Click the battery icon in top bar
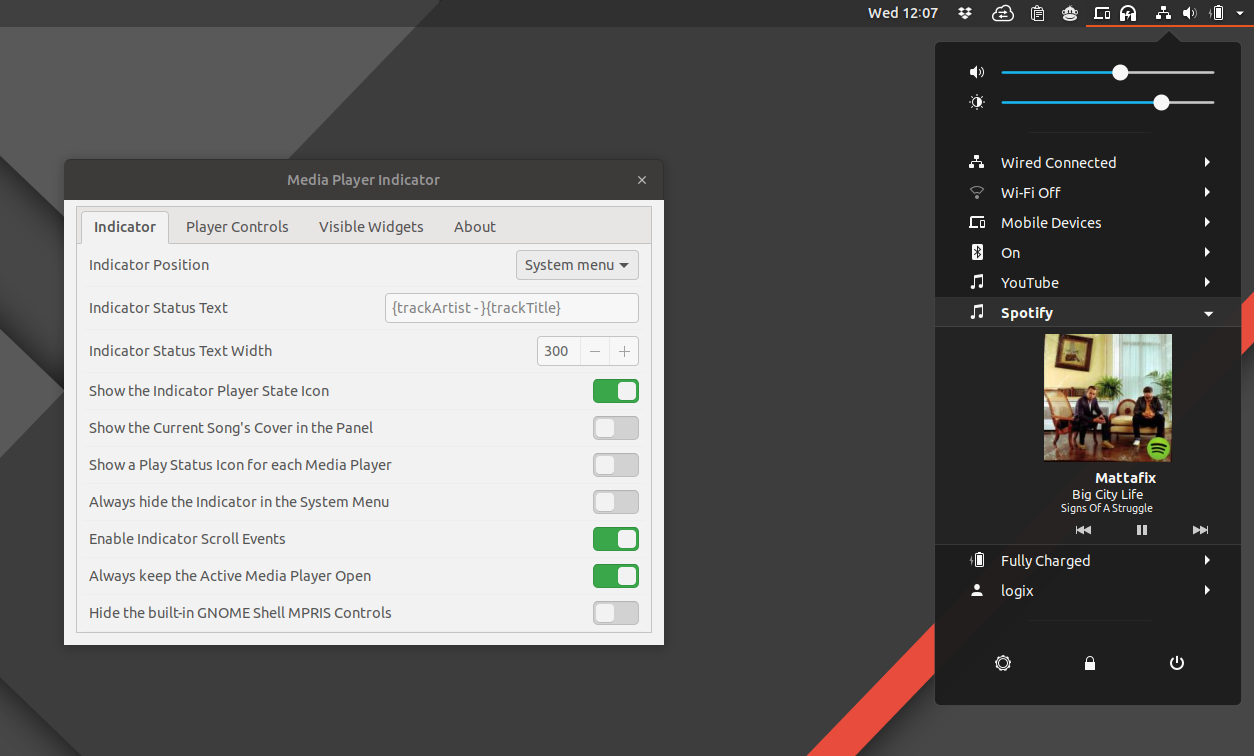Viewport: 1254px width, 756px height. [x=1217, y=13]
